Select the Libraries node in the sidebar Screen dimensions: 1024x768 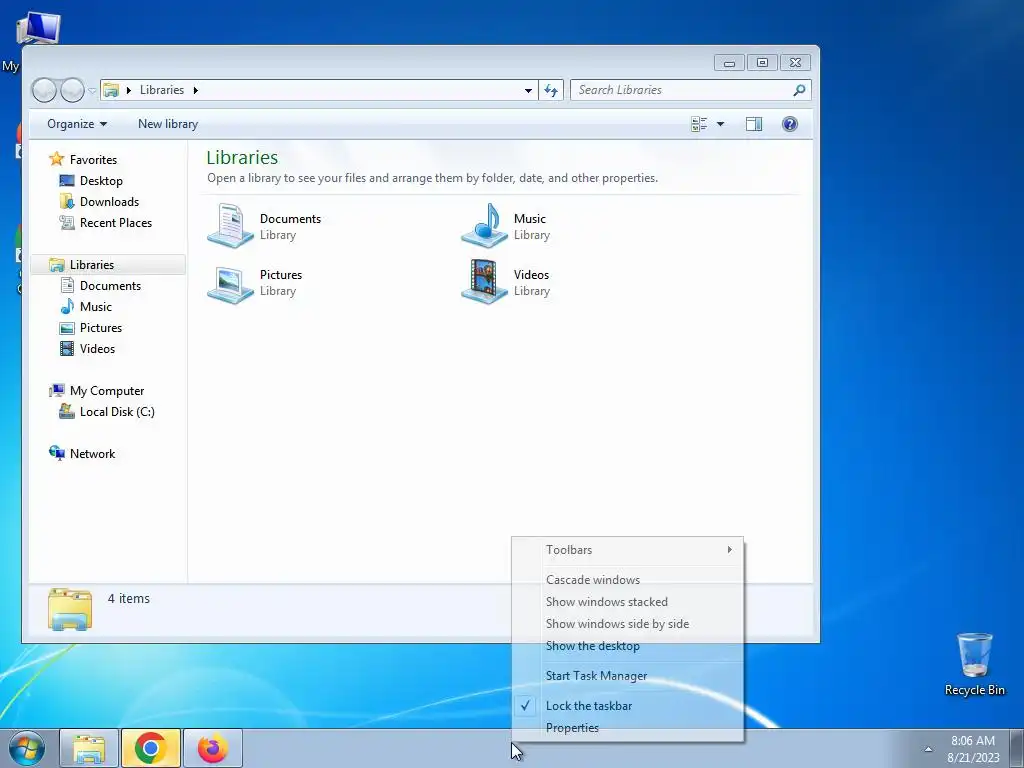[x=108, y=264]
